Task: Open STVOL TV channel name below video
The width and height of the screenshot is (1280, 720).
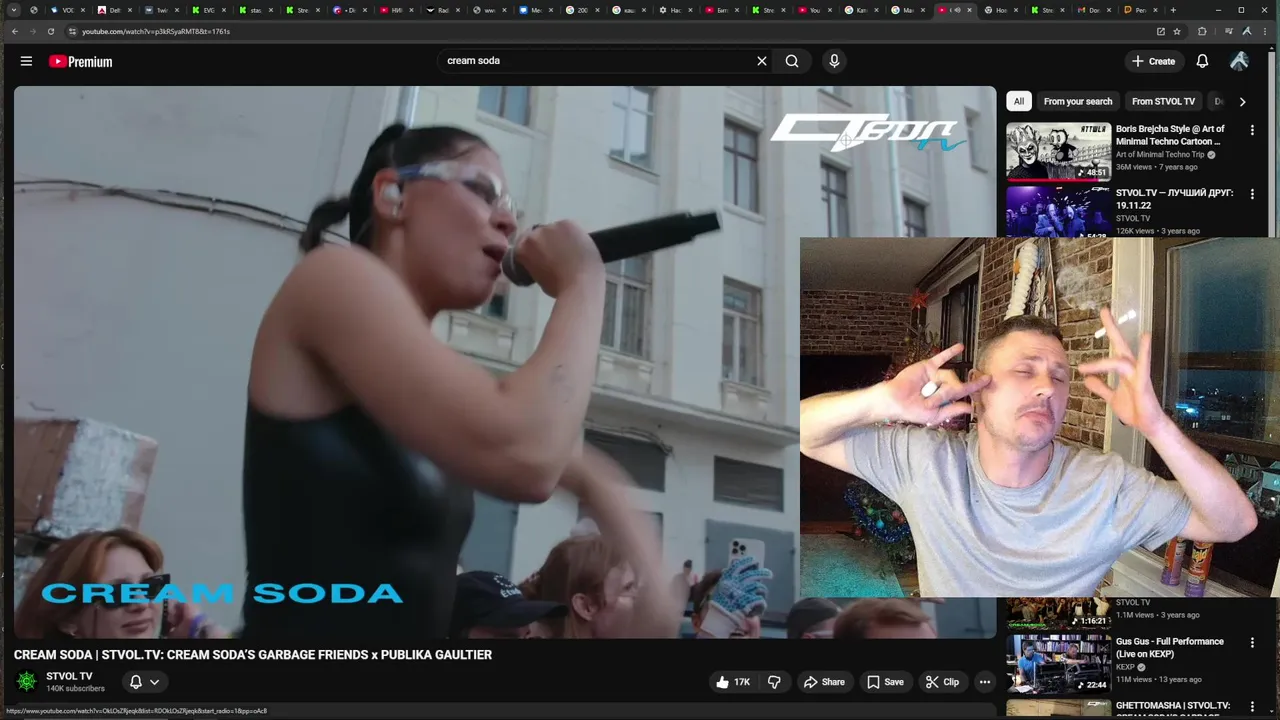Action: coord(69,676)
